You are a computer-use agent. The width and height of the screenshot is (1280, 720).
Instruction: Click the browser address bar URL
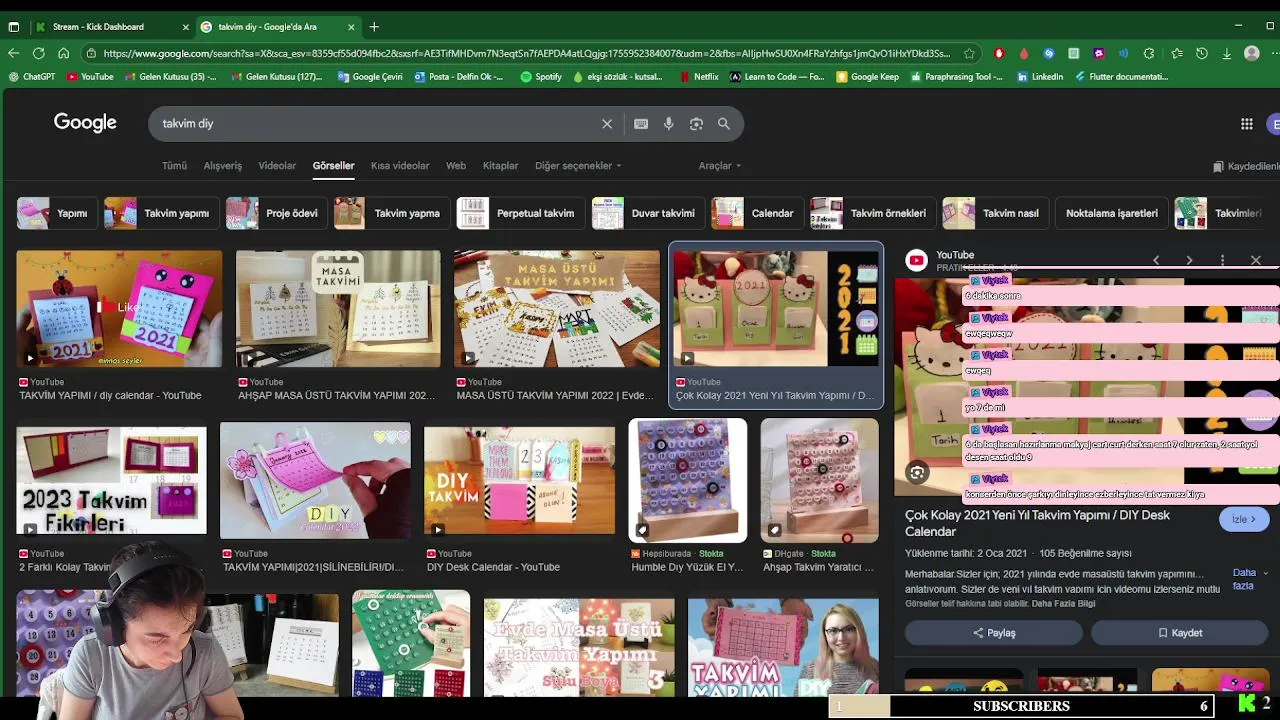526,53
